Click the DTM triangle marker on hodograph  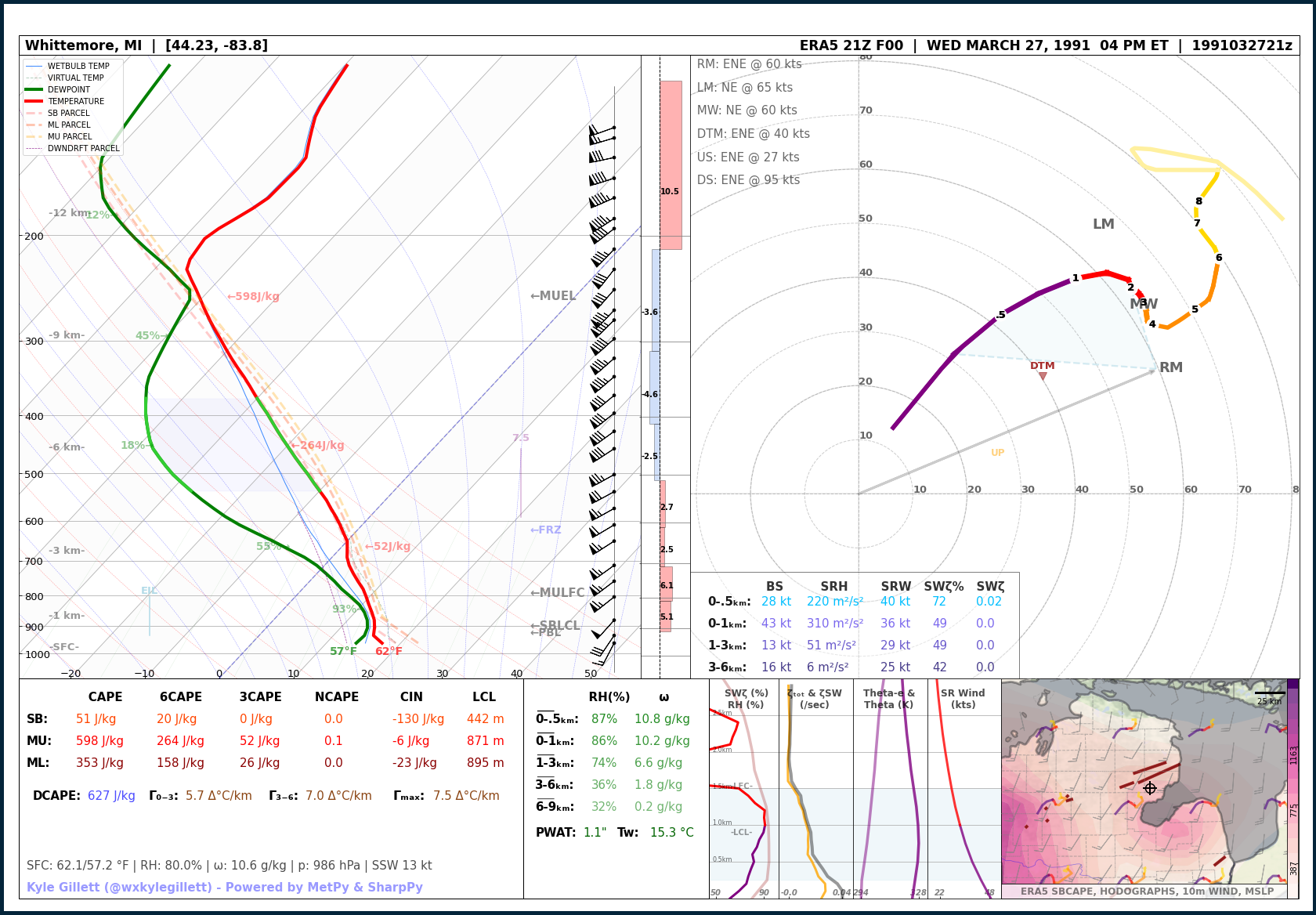(1043, 376)
